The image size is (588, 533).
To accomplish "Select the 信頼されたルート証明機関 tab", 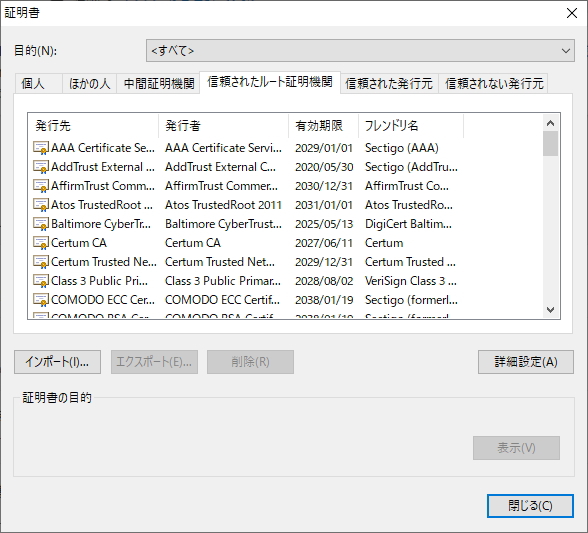I will 270,82.
